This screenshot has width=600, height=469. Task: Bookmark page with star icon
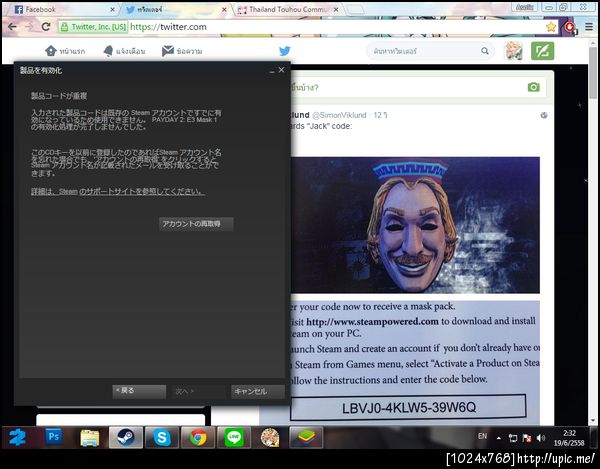tap(551, 27)
